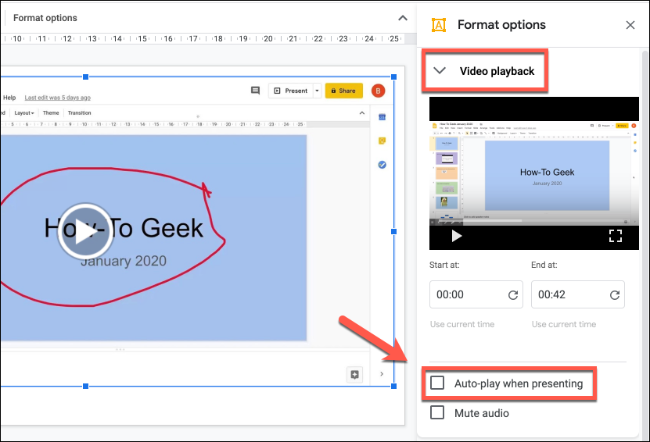This screenshot has height=442, width=650.
Task: Click the End at time field
Action: (x=564, y=295)
